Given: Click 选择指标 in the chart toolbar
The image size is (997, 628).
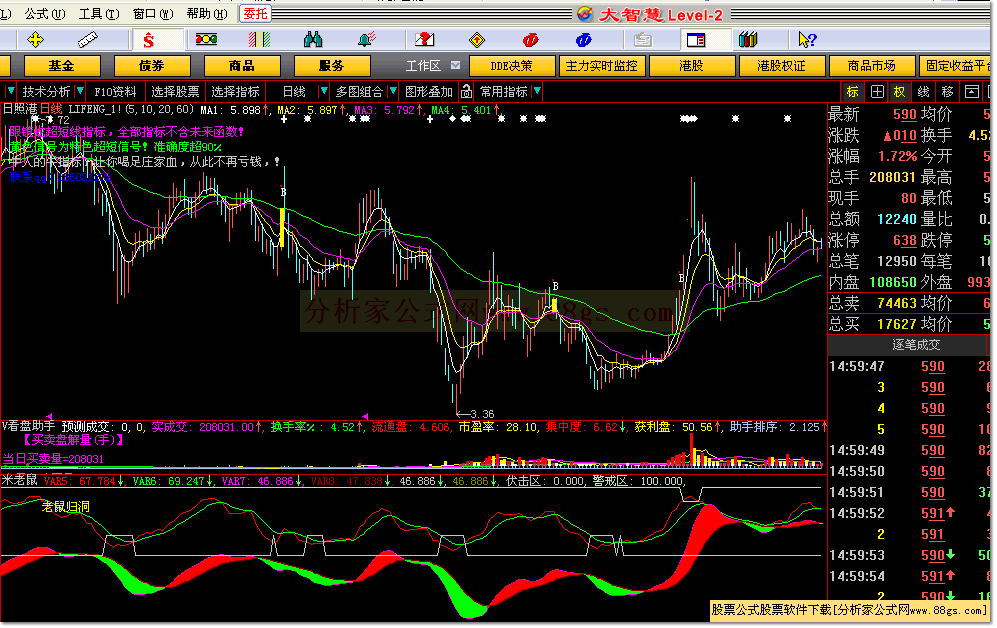Looking at the screenshot, I should 236,92.
